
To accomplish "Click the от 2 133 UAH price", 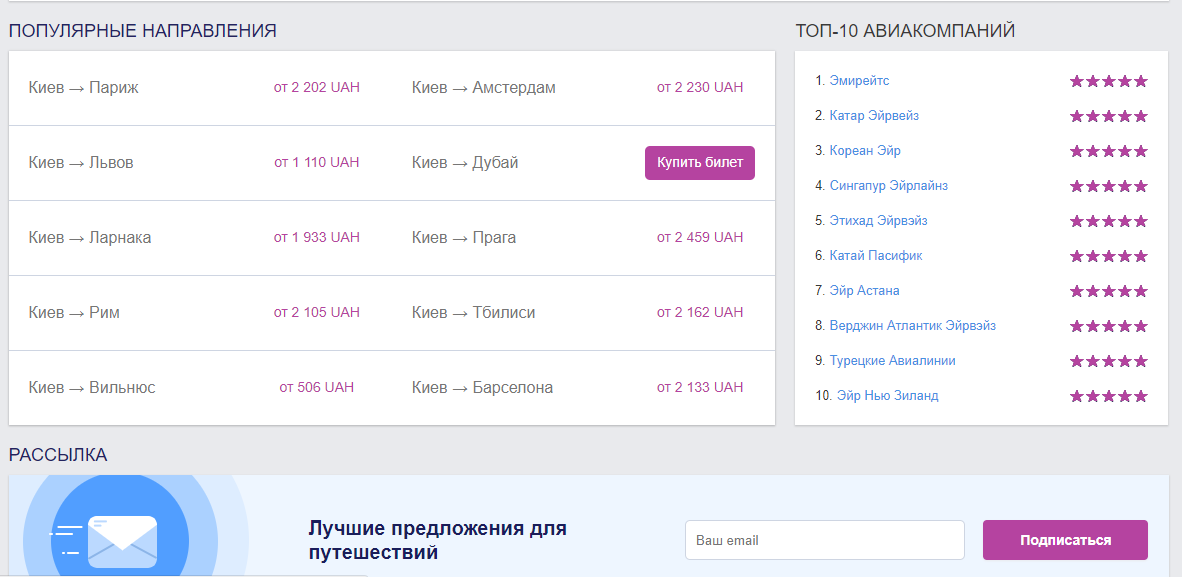I will (x=700, y=388).
